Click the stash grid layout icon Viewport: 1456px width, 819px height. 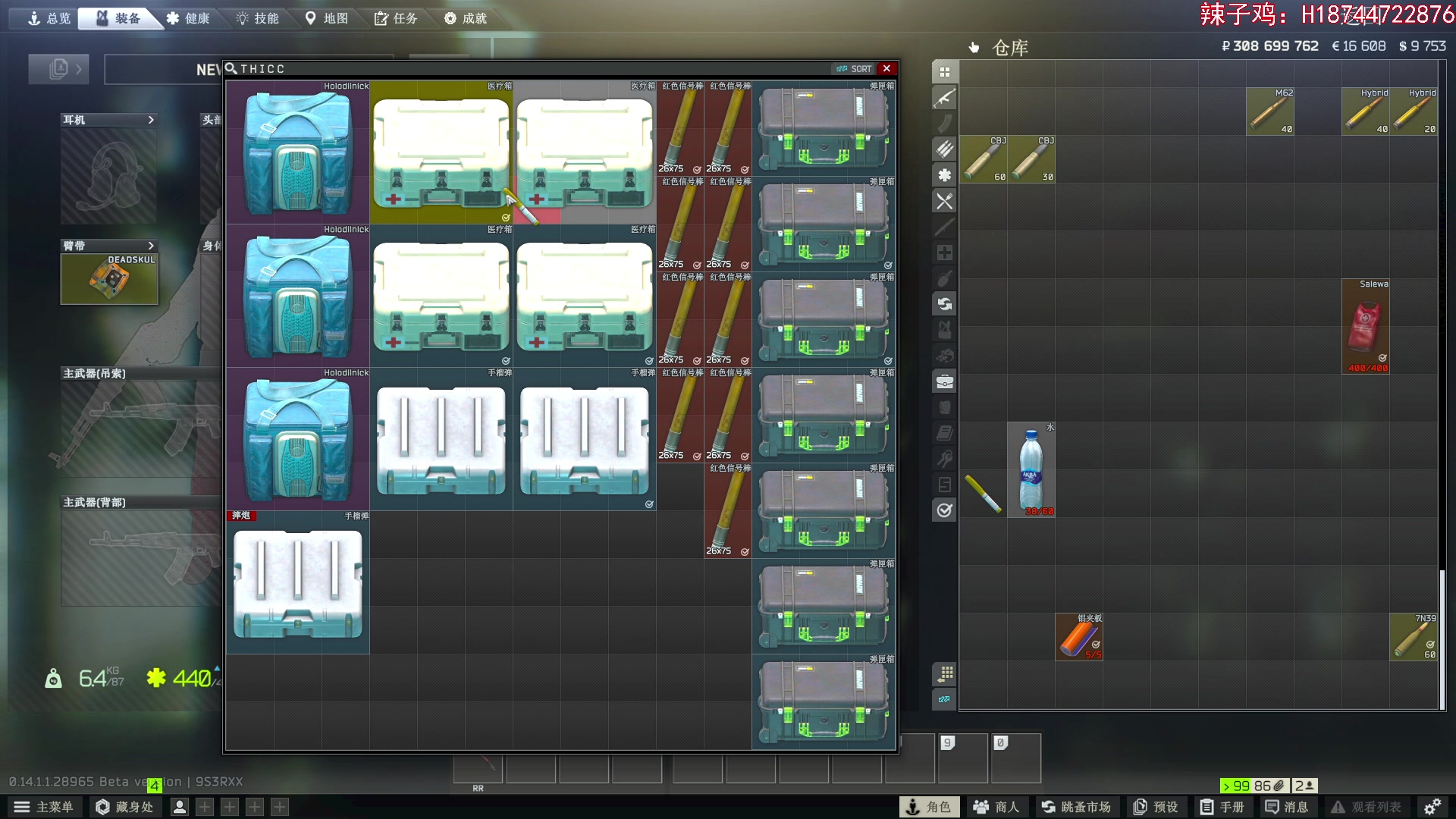click(944, 673)
